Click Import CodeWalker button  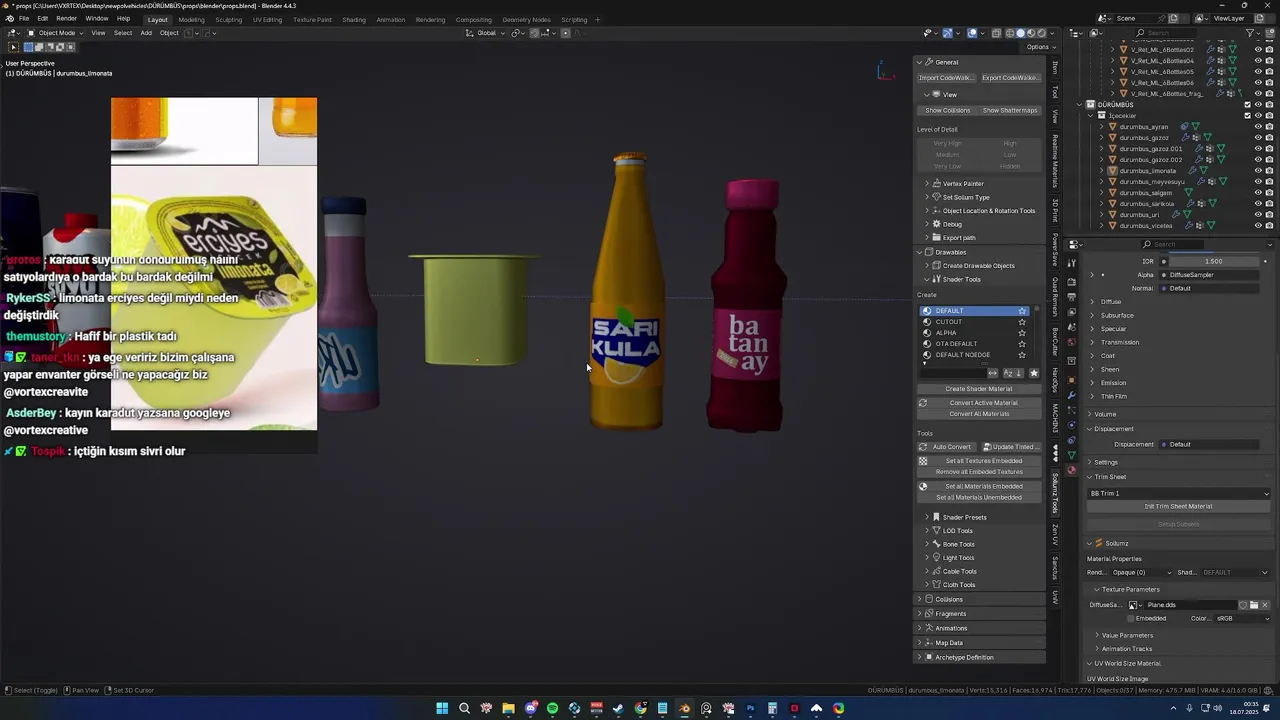tap(945, 78)
